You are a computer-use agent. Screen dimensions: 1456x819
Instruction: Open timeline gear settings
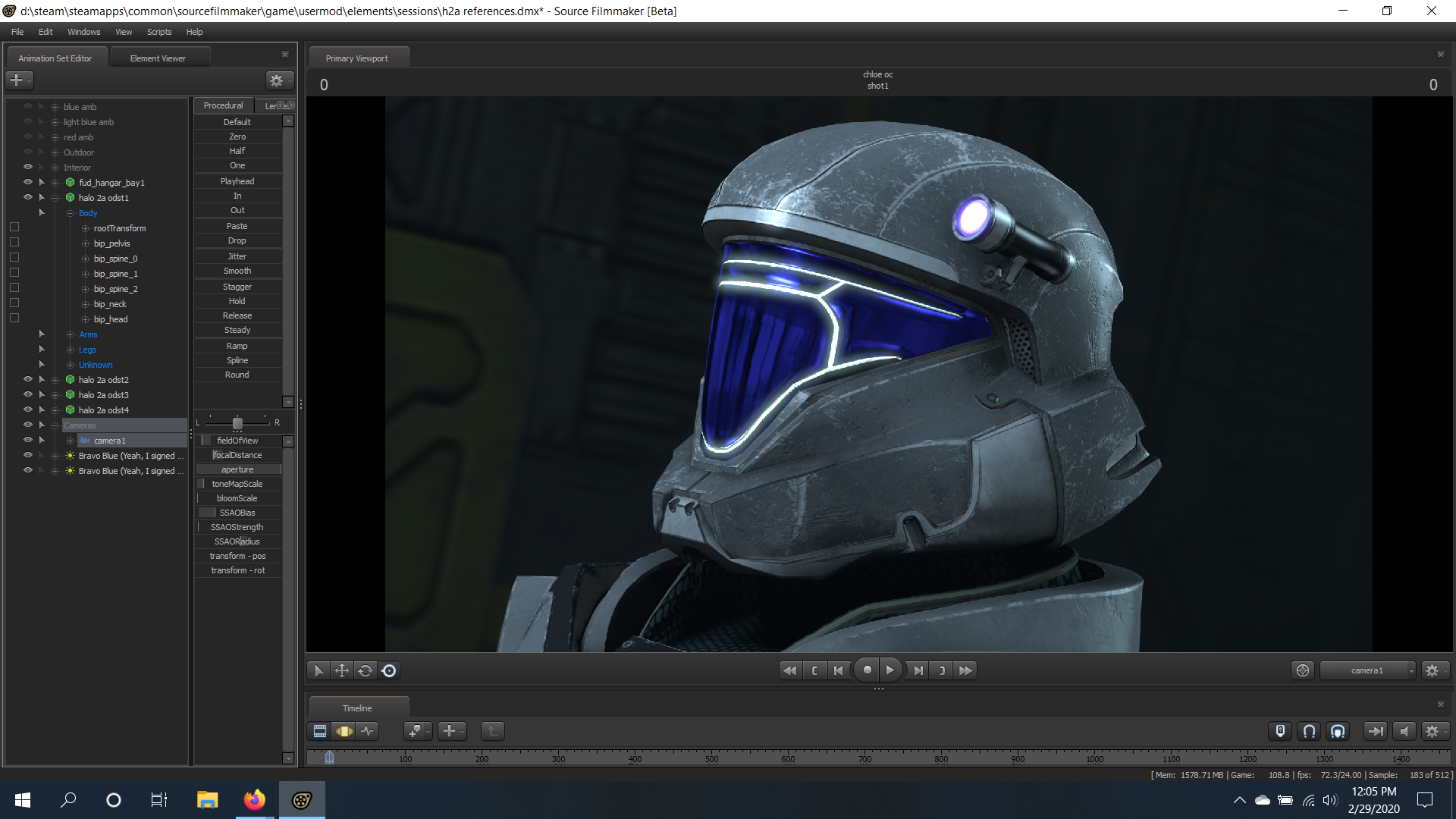pyautogui.click(x=1433, y=731)
